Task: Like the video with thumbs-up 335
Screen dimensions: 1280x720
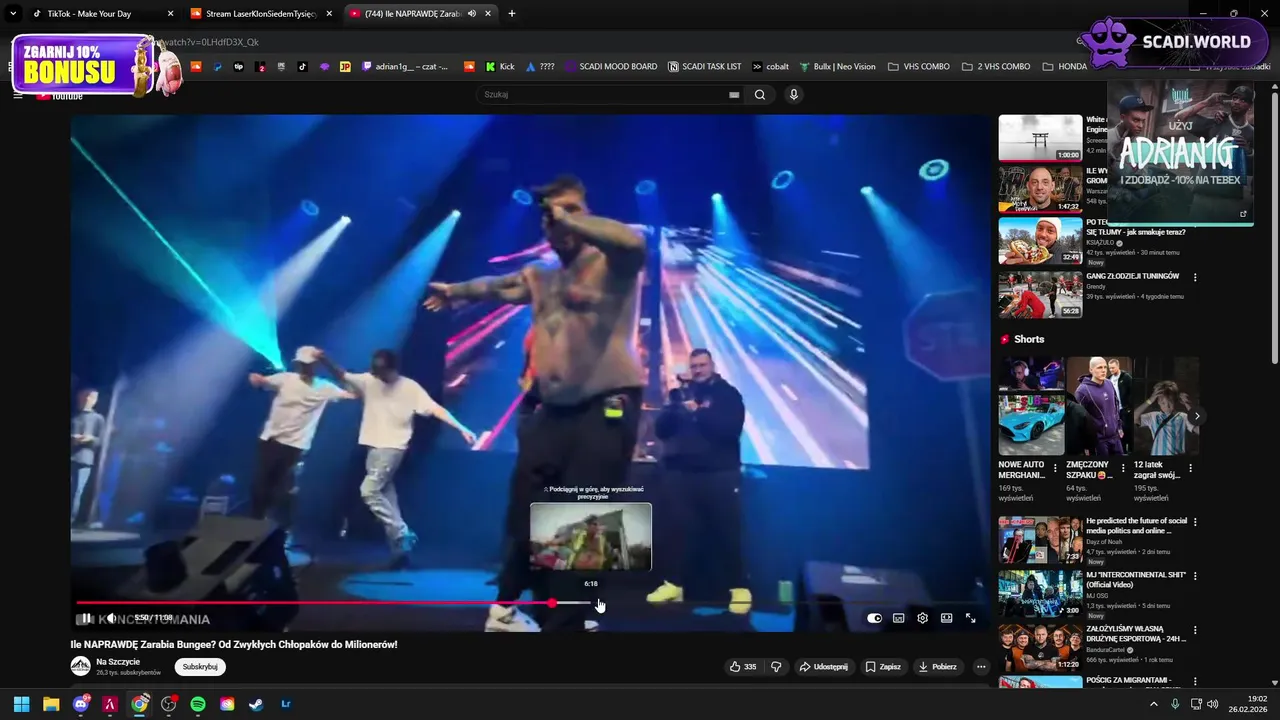Action: [743, 667]
